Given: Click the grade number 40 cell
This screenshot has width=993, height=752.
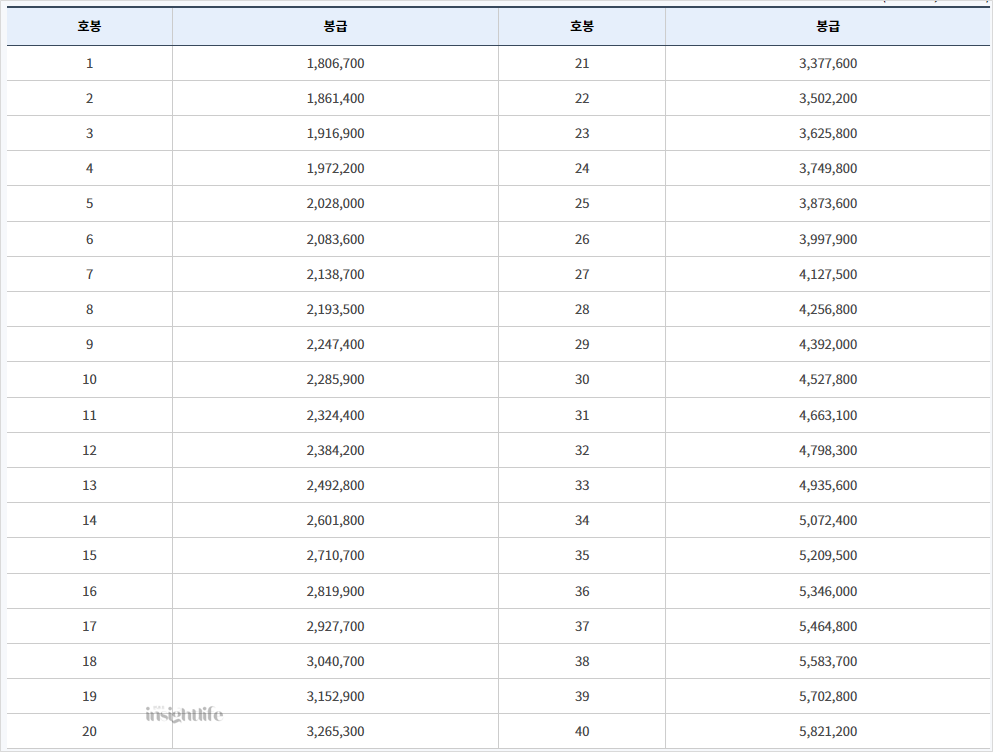Looking at the screenshot, I should point(581,731).
